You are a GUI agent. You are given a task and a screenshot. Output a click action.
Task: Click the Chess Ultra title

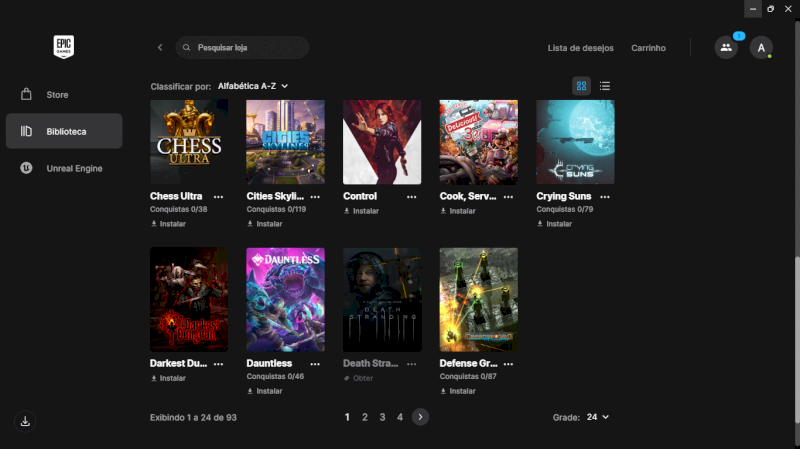click(176, 196)
